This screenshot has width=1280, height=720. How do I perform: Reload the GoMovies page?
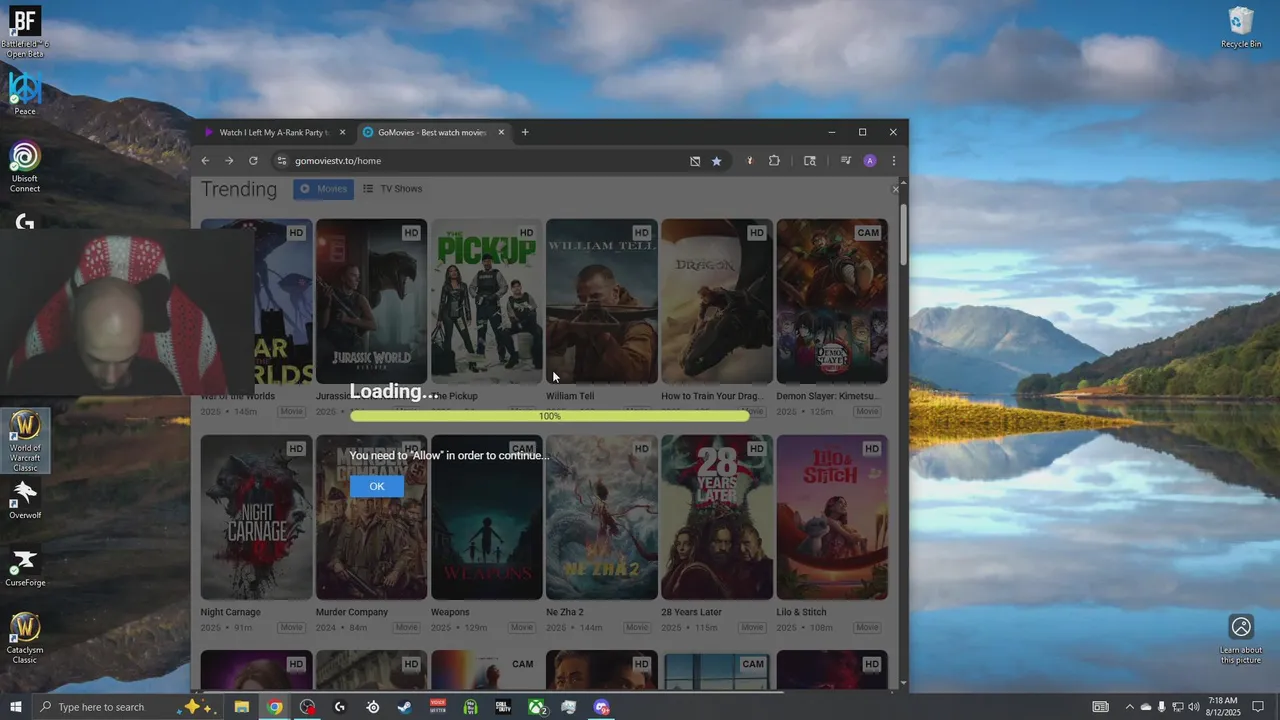pos(253,161)
